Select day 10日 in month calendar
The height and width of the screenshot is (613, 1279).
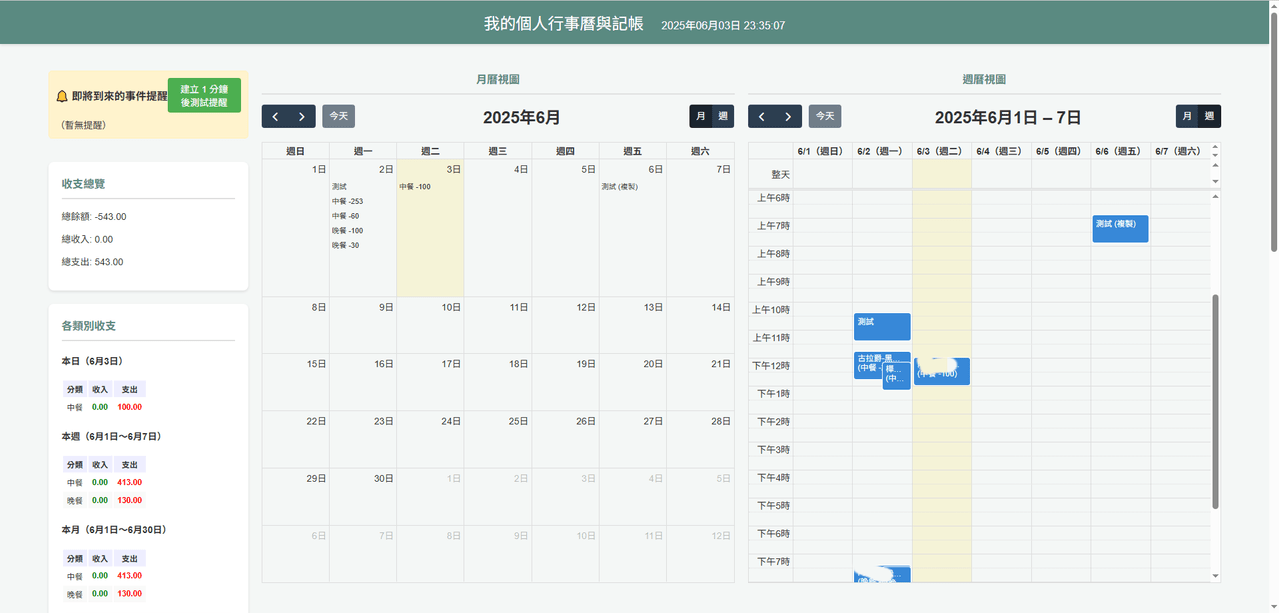[451, 307]
